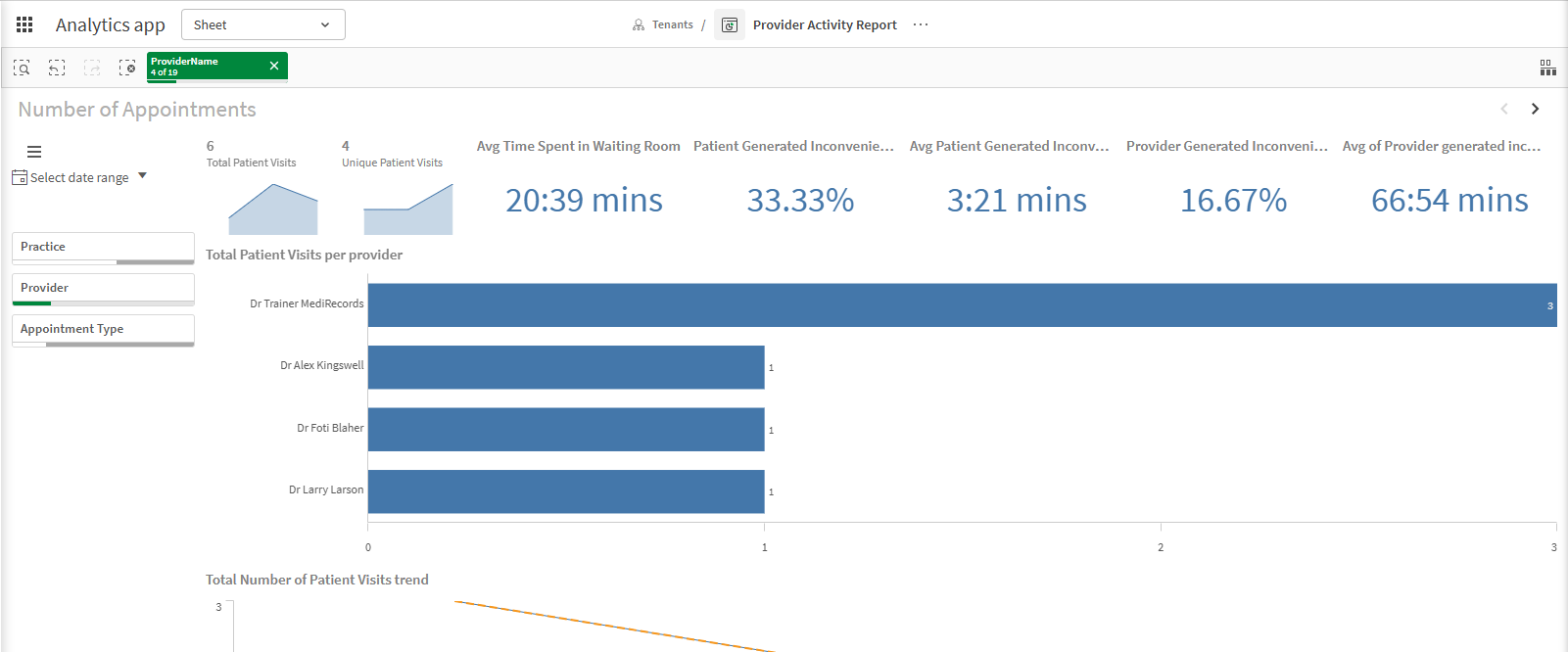Open the hamburger menu above date range

tap(34, 152)
